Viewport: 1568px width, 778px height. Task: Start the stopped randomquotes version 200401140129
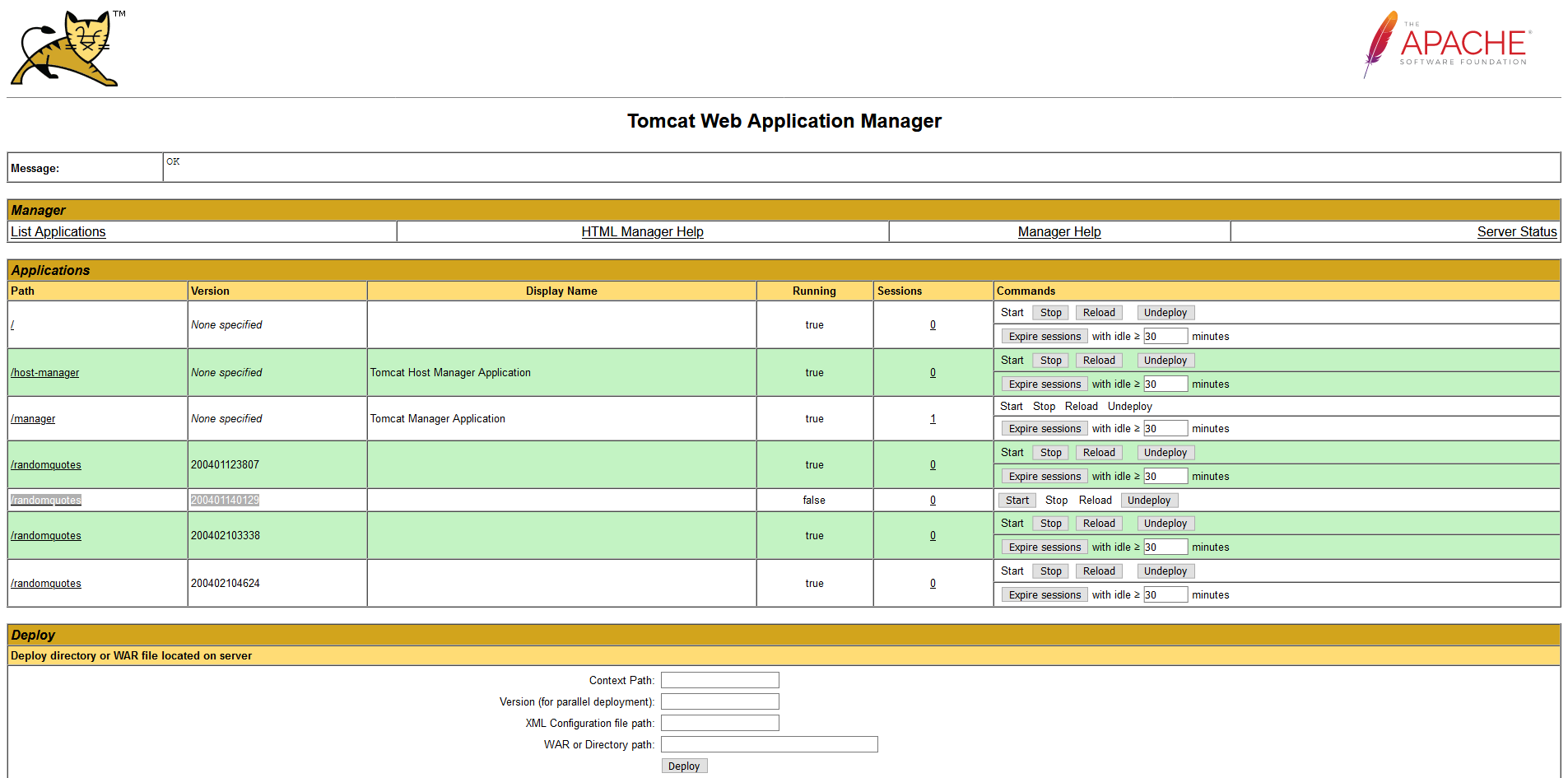tap(1017, 501)
